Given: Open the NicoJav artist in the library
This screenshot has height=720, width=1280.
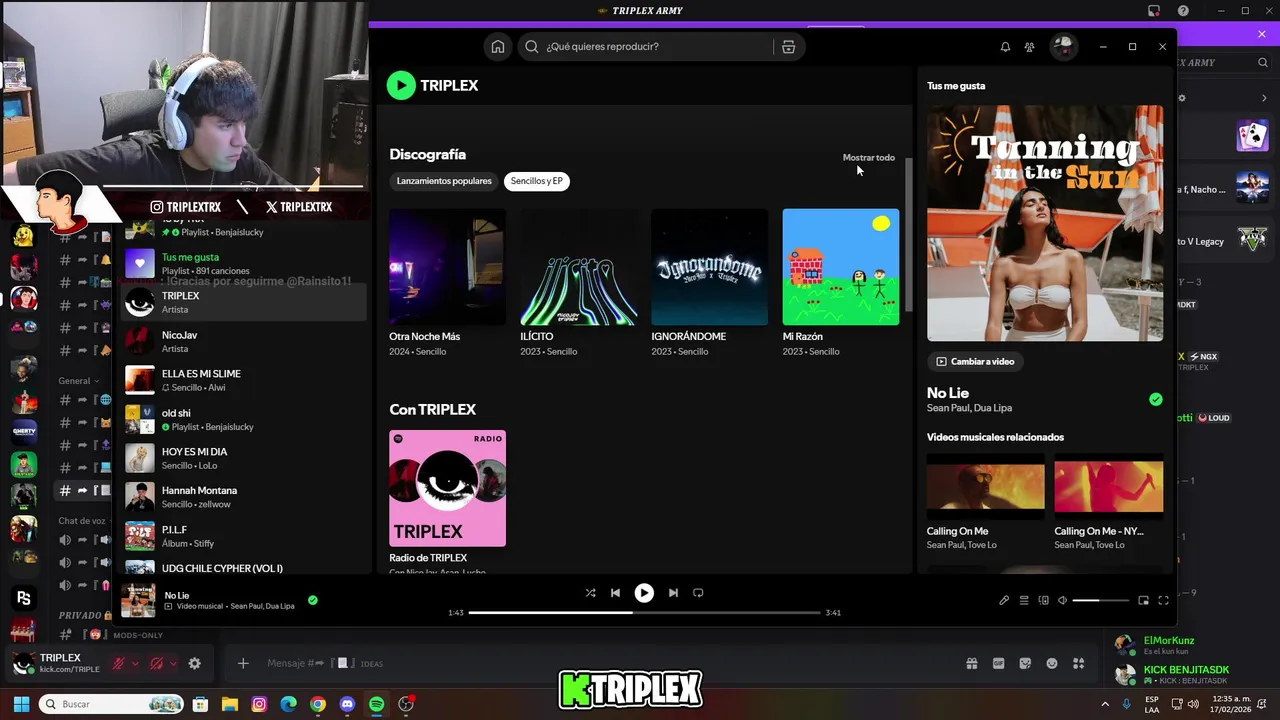Looking at the screenshot, I should [x=243, y=341].
